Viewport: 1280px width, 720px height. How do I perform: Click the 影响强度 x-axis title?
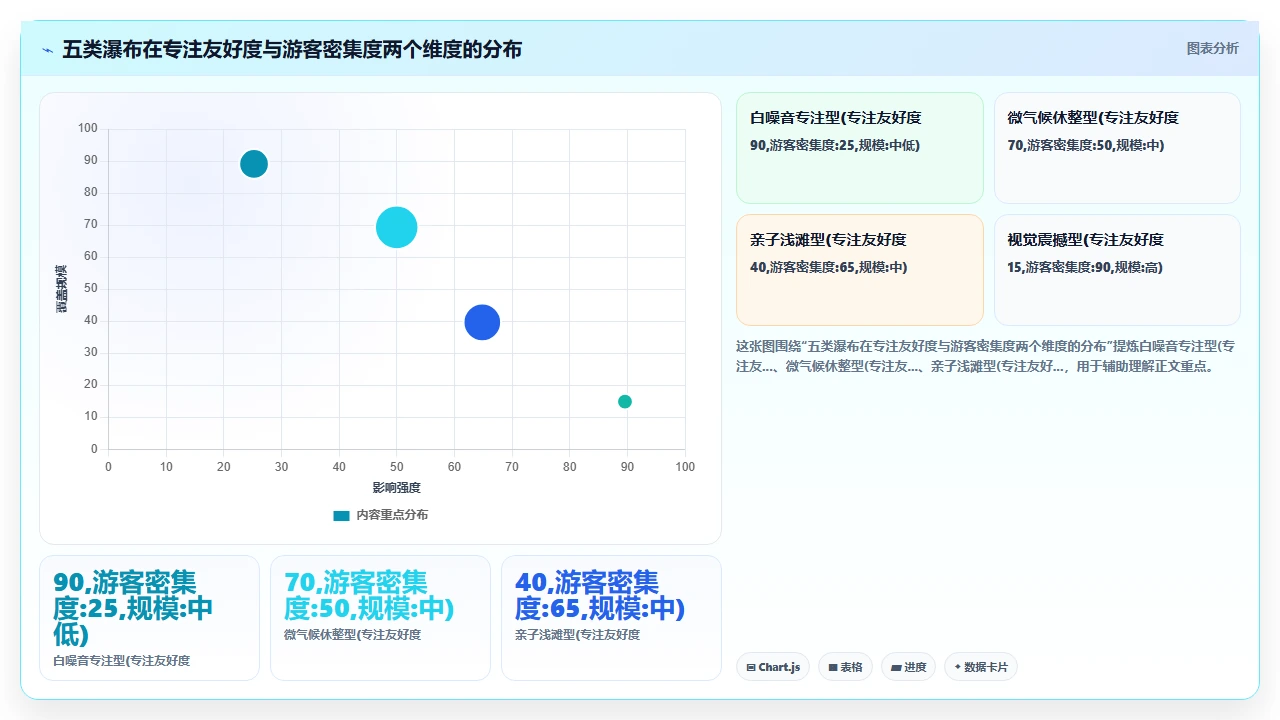[397, 488]
